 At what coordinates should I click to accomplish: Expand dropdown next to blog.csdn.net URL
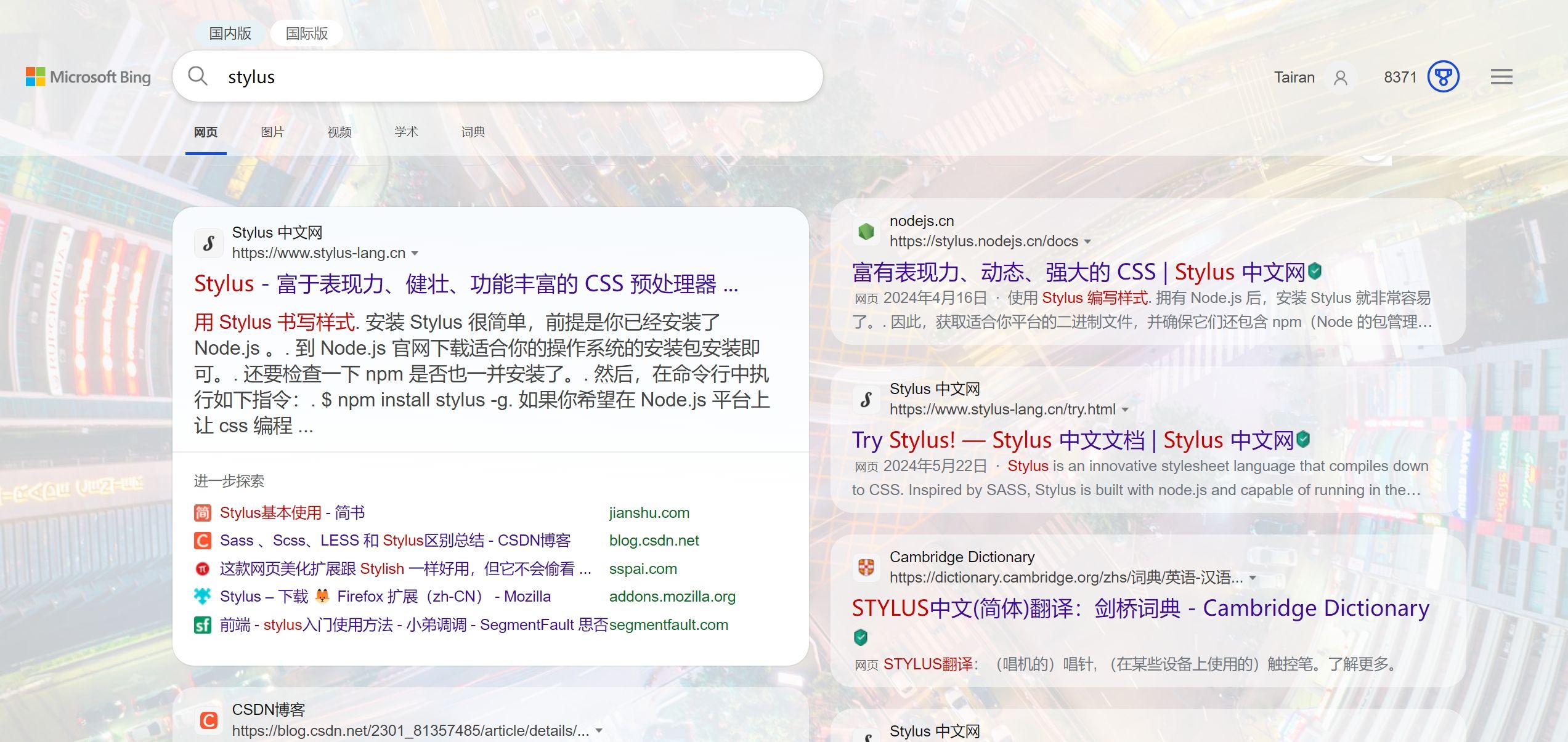tap(599, 732)
